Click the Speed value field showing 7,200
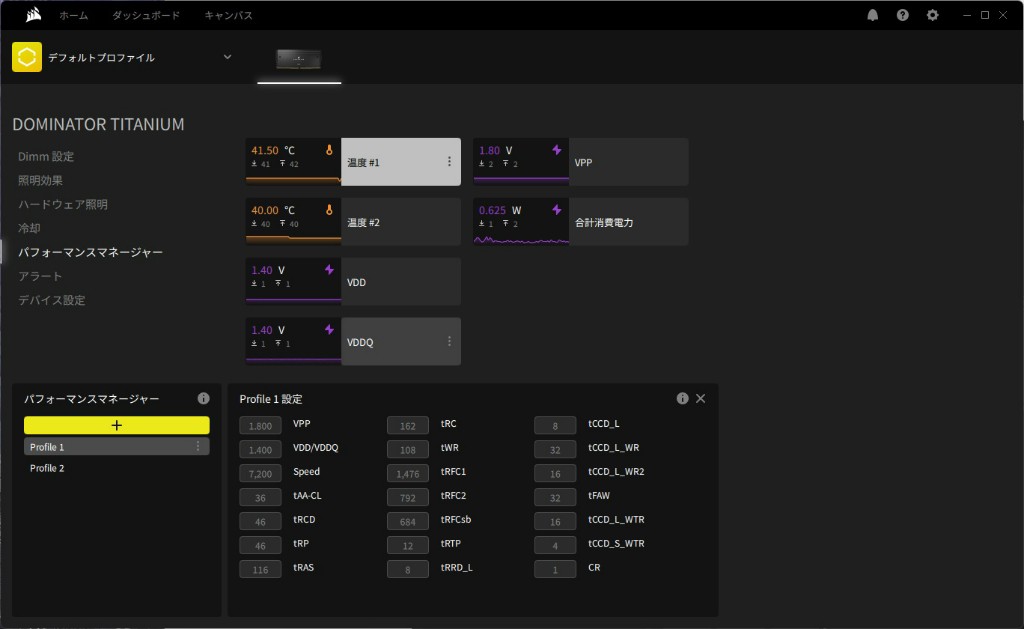This screenshot has height=629, width=1024. [x=260, y=472]
